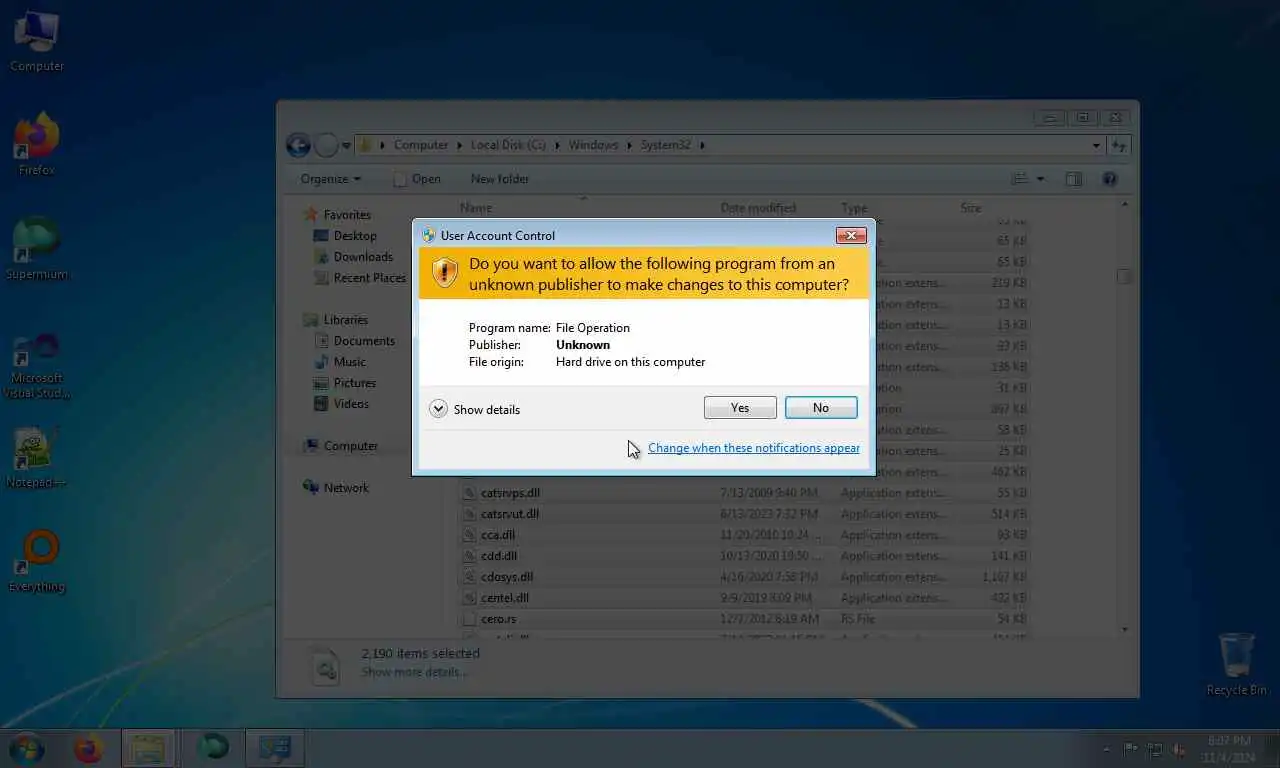Click the Explorer help icon
This screenshot has width=1280, height=768.
(x=1109, y=179)
